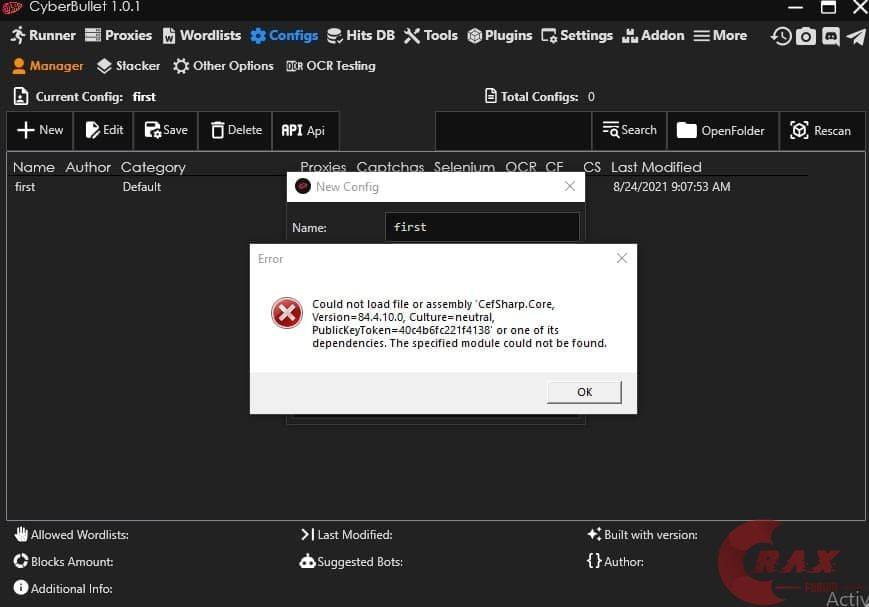Open the Settings tab

[577, 35]
